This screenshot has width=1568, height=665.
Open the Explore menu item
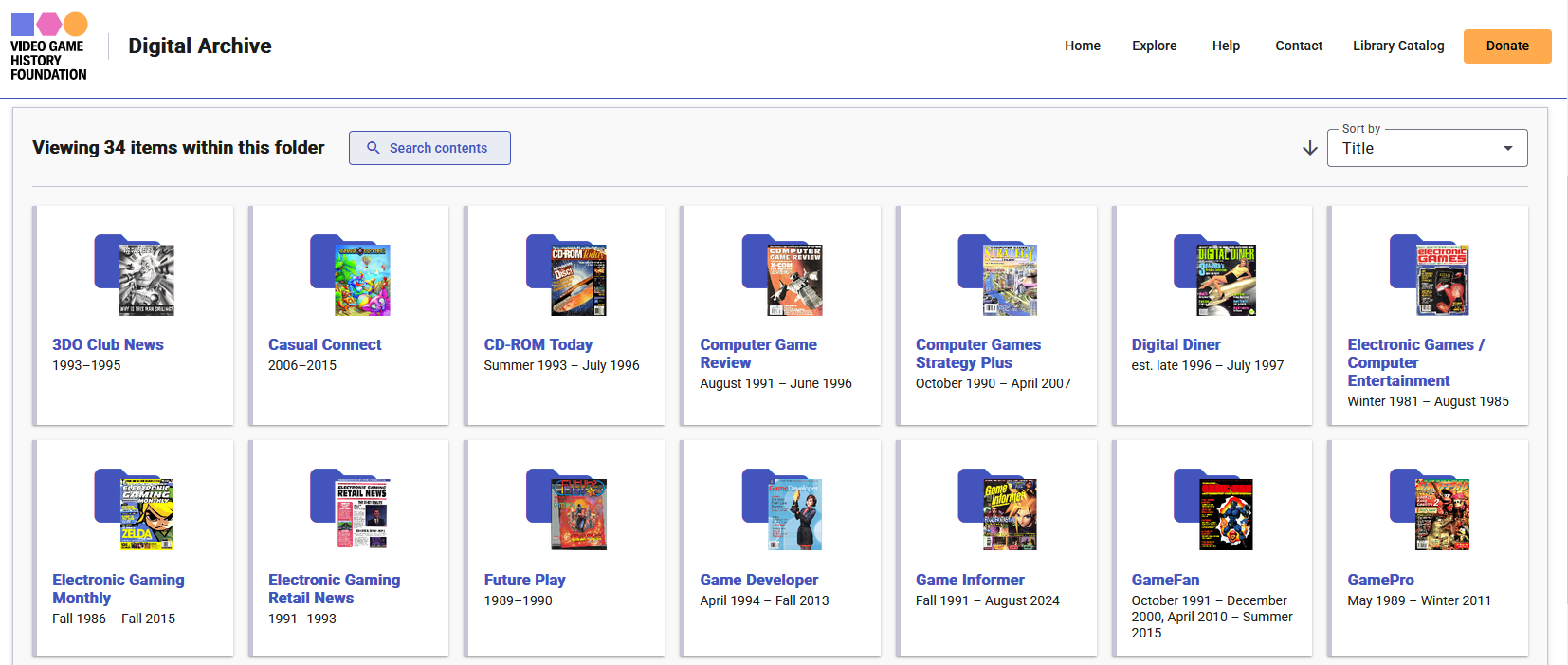(1155, 46)
